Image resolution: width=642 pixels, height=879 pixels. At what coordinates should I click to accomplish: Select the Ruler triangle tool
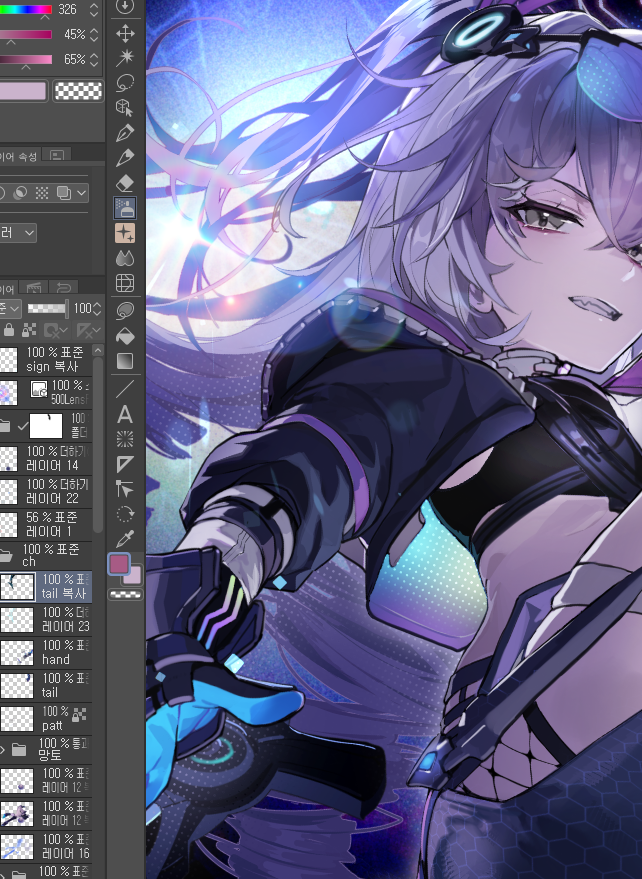pos(124,464)
